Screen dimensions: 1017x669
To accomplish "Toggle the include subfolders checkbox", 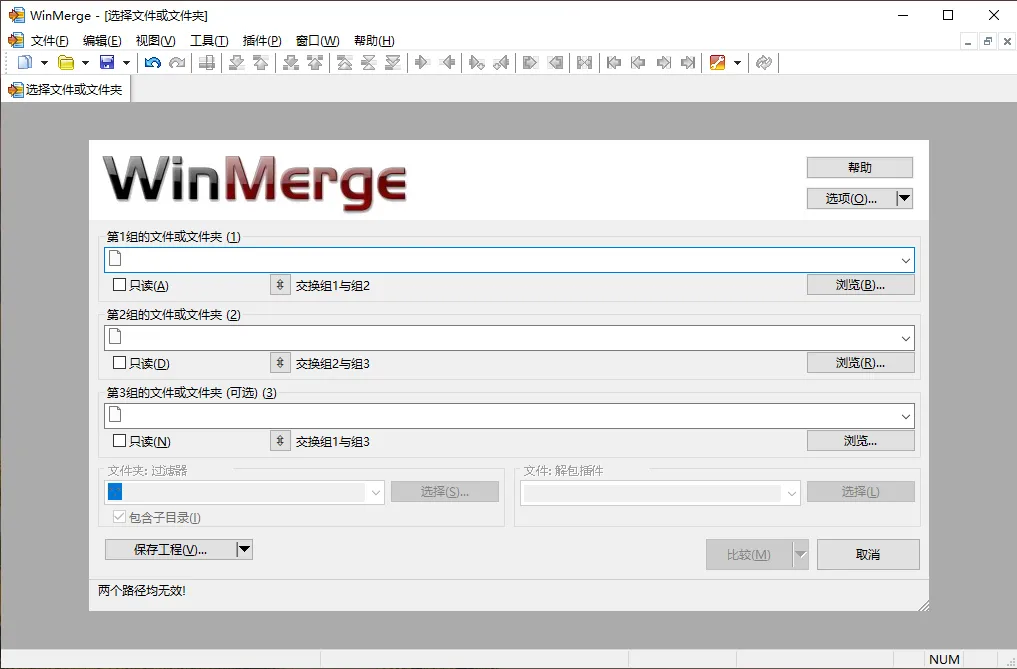I will tap(120, 516).
